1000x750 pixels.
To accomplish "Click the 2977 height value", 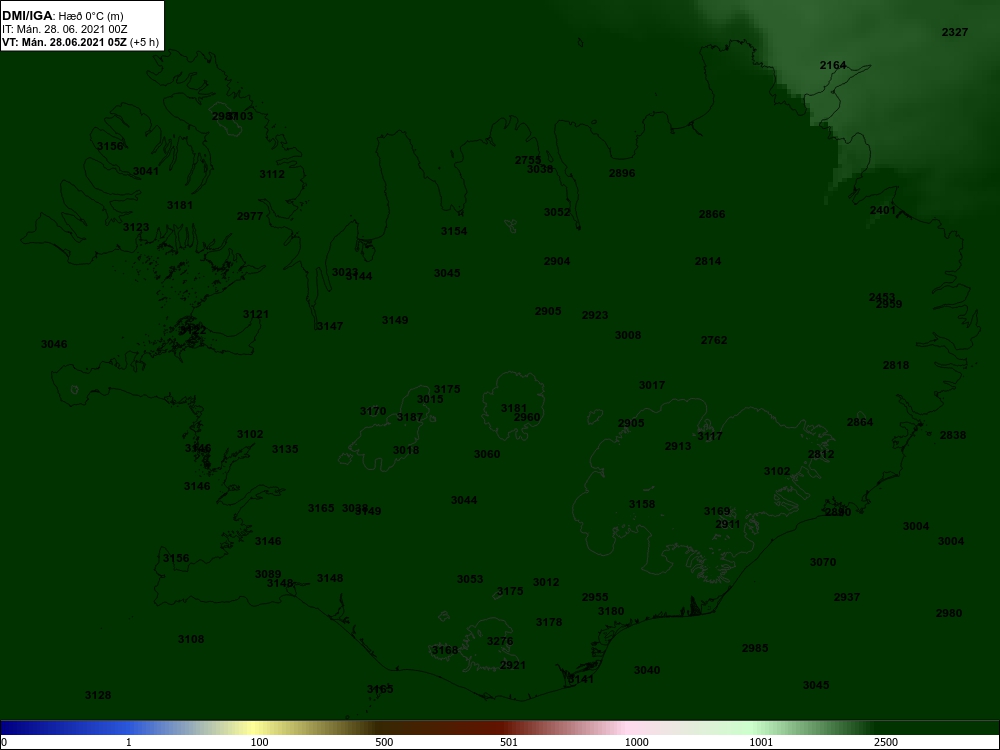I will [250, 216].
